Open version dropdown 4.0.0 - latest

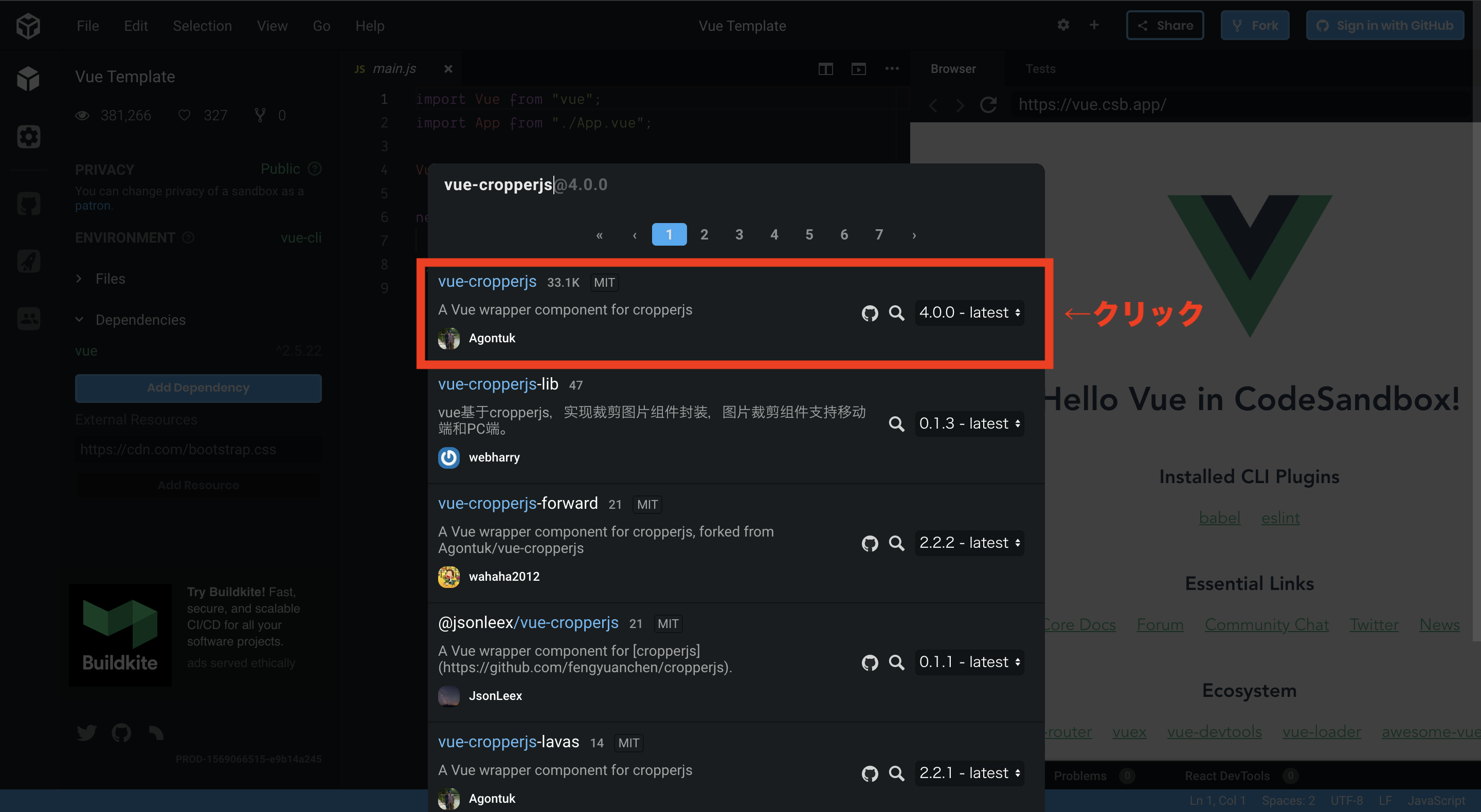tap(969, 312)
